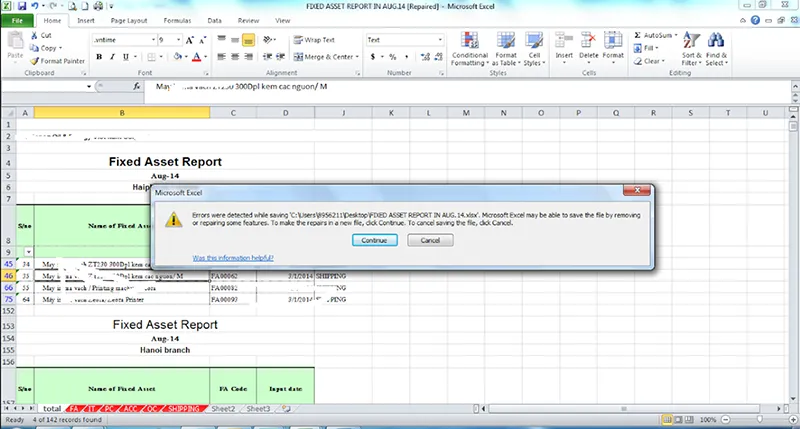Click the Orientation text-angle icon
The height and width of the screenshot is (429, 800).
click(268, 40)
